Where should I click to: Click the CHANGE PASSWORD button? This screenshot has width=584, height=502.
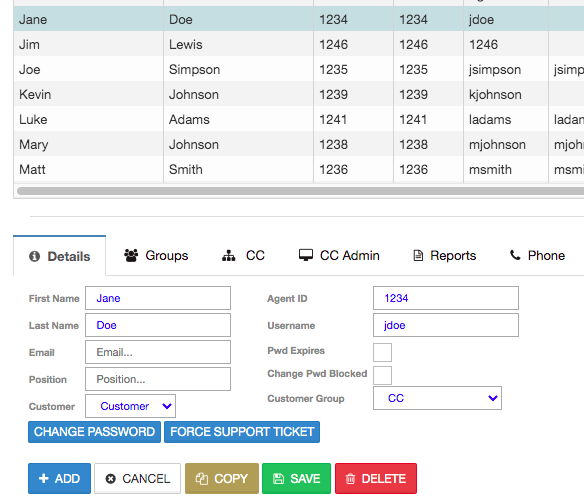(x=94, y=432)
